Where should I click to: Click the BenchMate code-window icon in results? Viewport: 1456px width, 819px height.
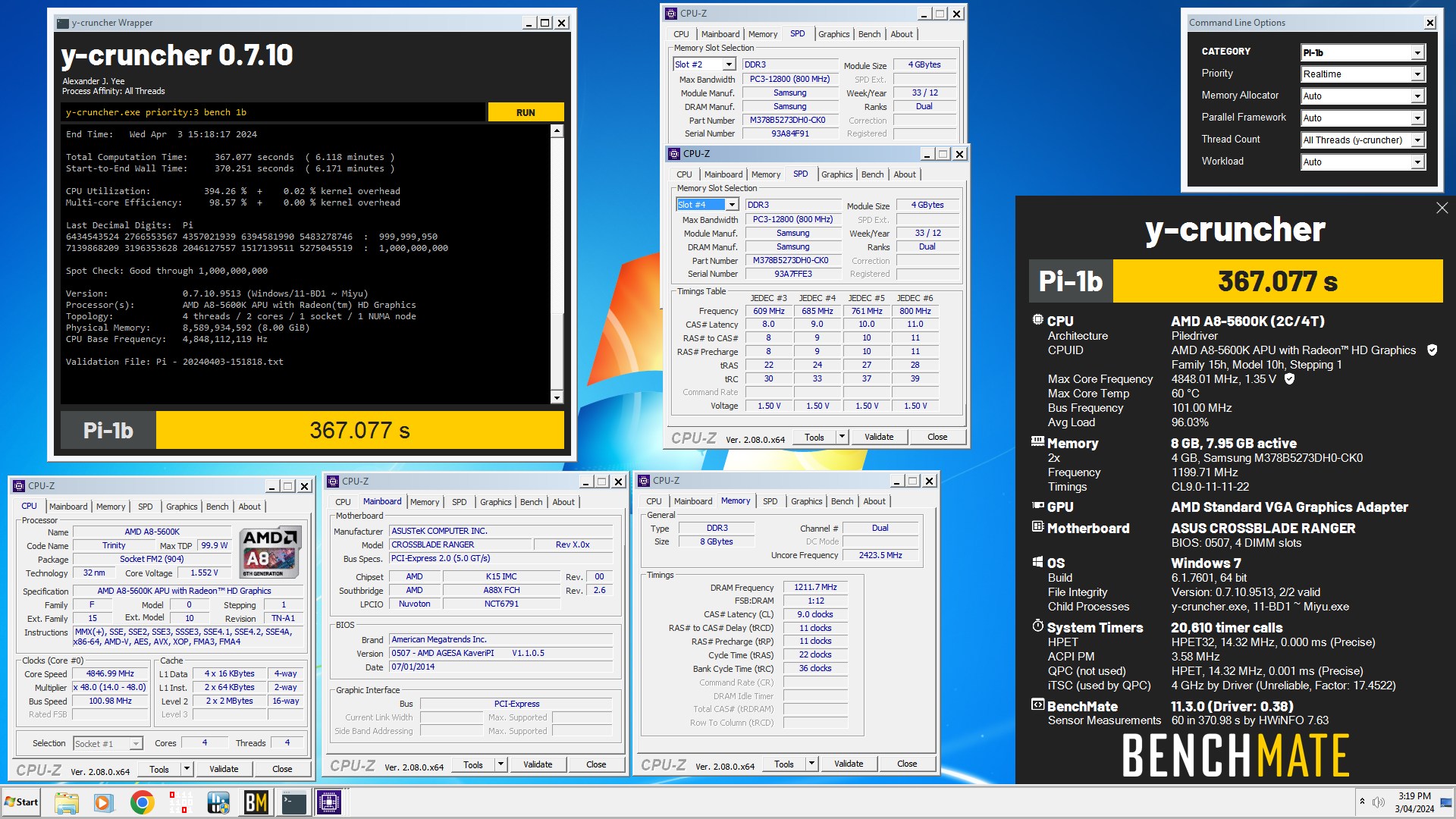coord(1037,704)
